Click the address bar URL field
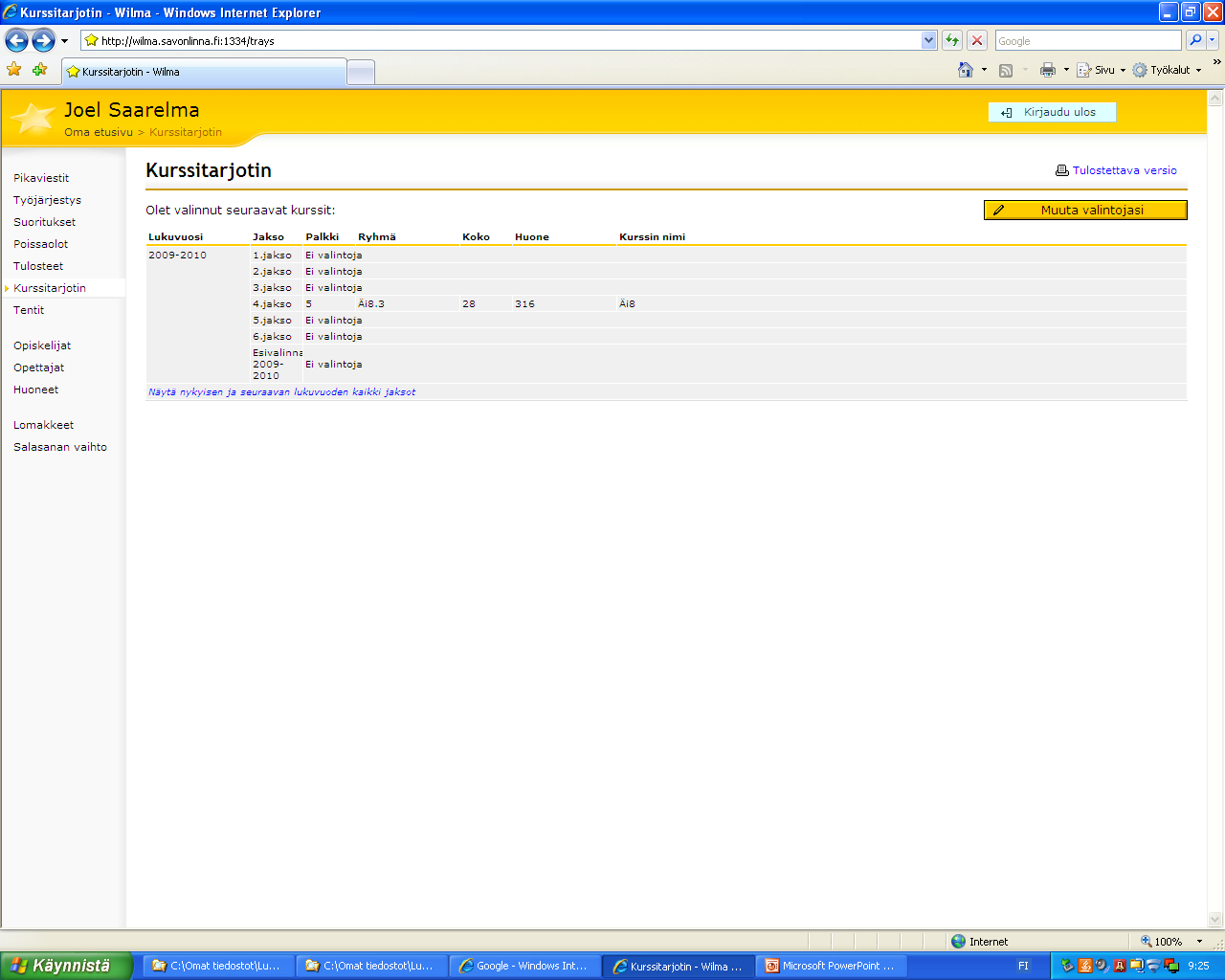 (500, 40)
